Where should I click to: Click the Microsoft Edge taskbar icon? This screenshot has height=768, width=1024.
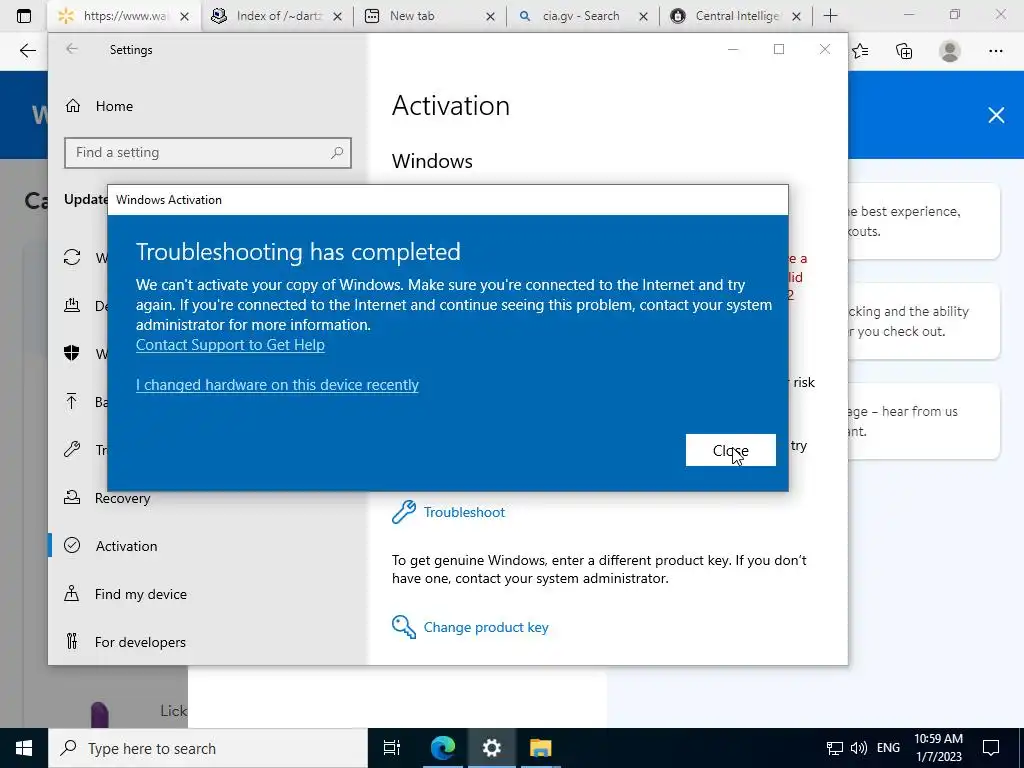pos(442,748)
